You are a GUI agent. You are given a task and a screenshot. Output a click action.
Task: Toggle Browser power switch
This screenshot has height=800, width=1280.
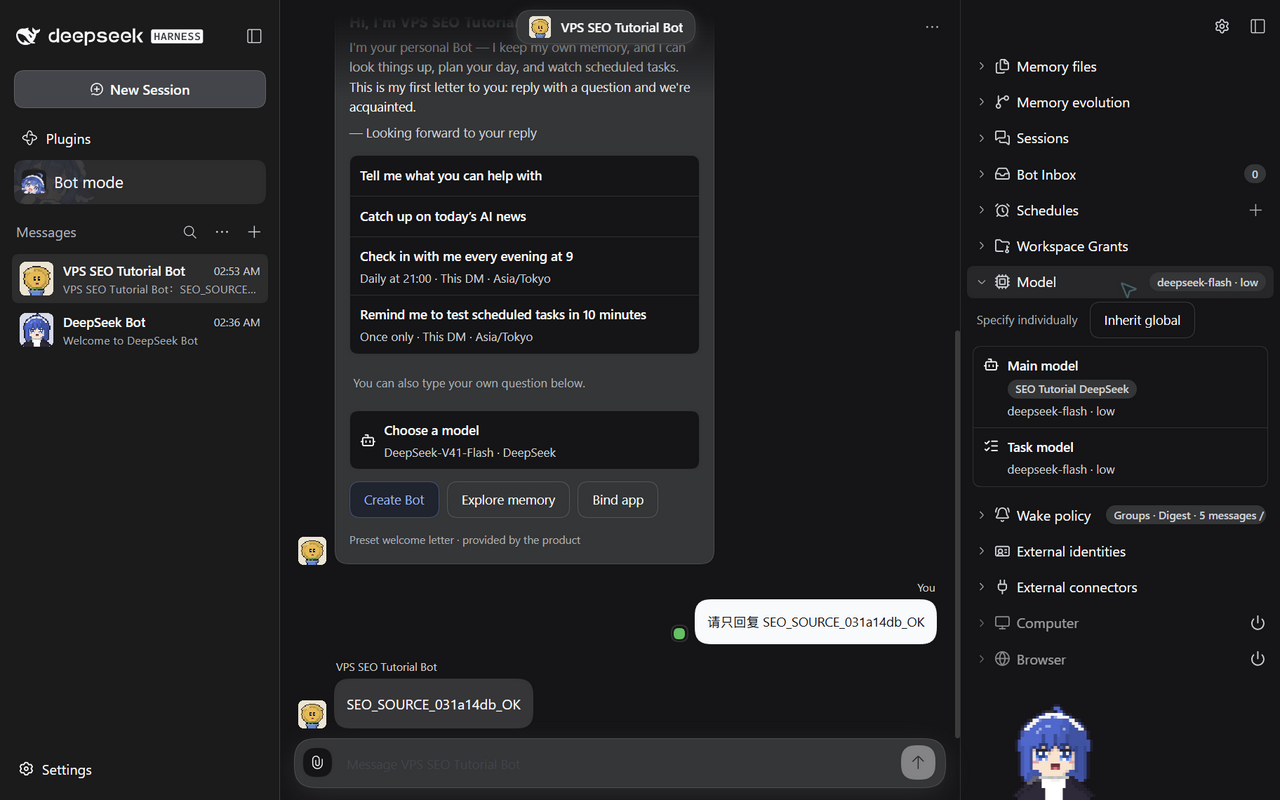[x=1258, y=659]
